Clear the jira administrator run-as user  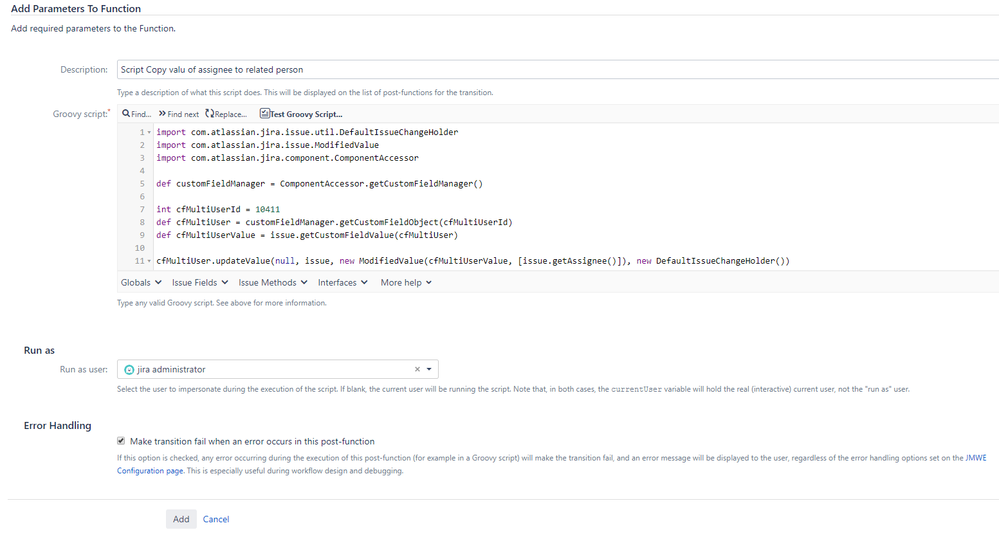pos(417,369)
